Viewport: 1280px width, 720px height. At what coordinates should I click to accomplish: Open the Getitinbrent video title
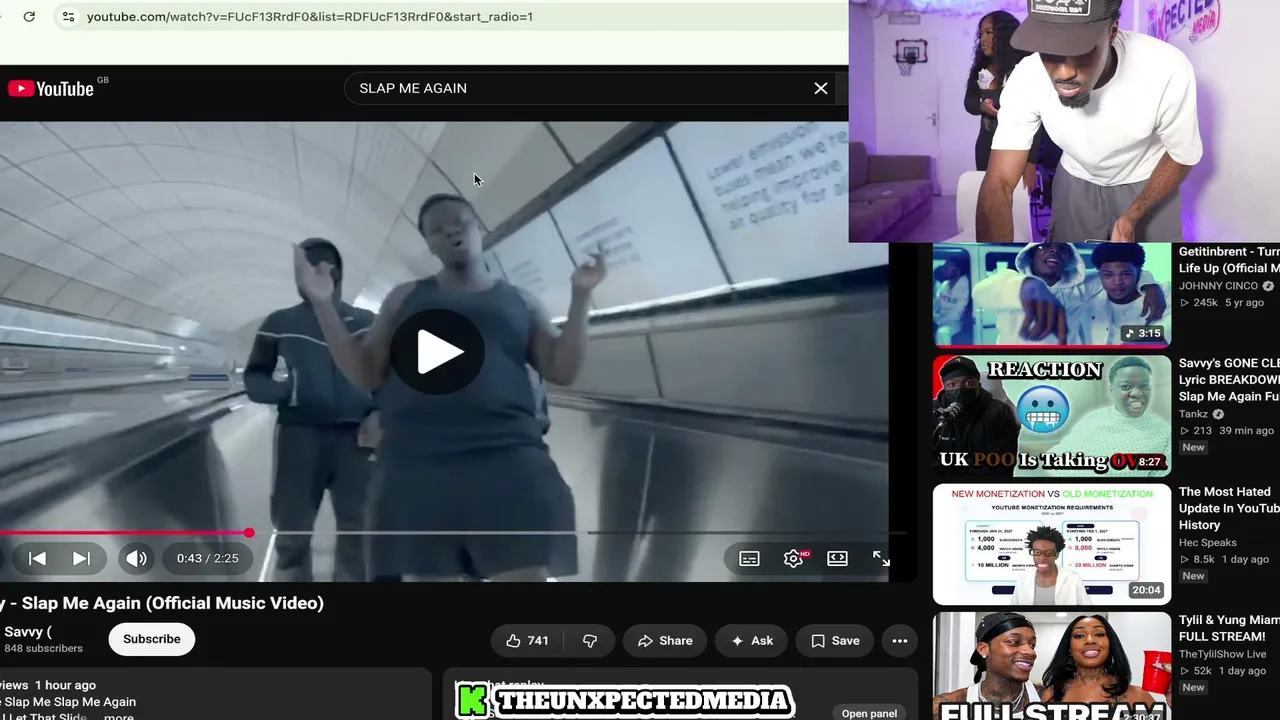click(x=1229, y=260)
